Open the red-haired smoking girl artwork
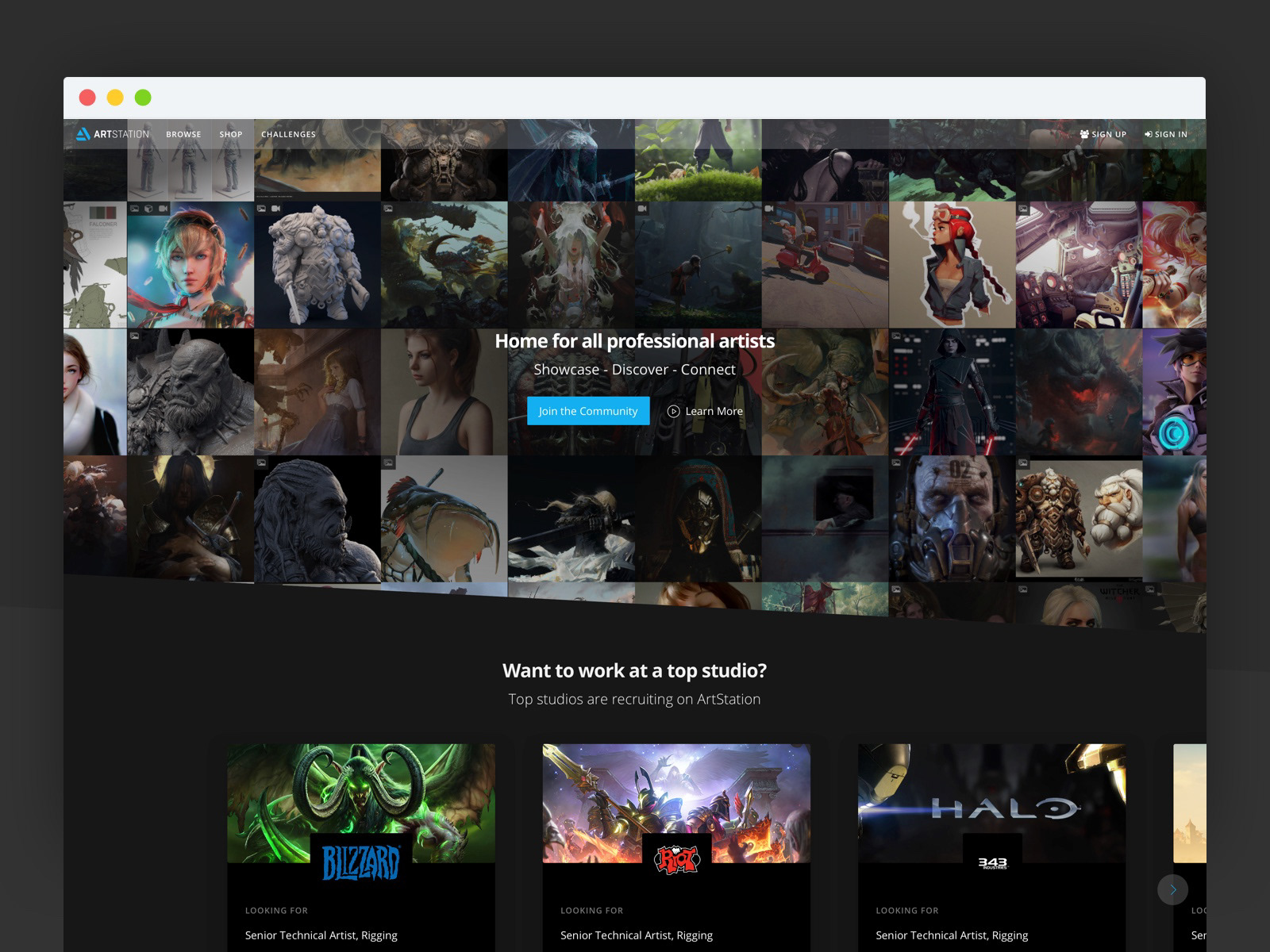 [952, 265]
